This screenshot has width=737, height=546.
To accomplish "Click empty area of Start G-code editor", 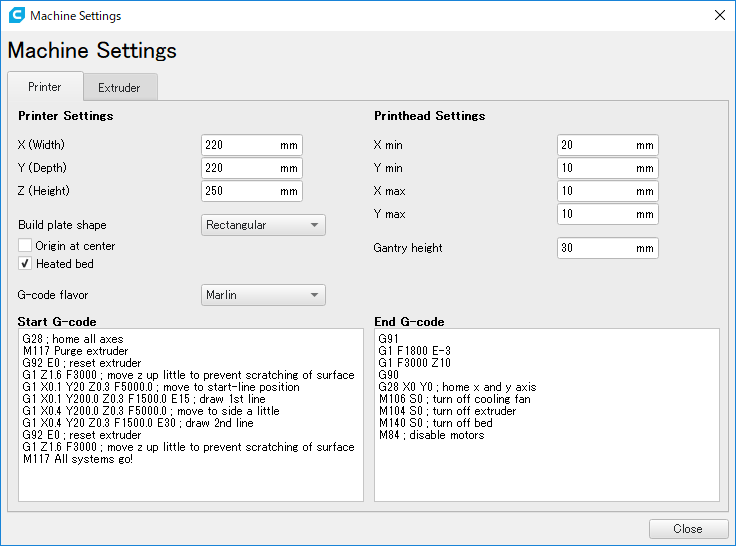I will pos(191,483).
